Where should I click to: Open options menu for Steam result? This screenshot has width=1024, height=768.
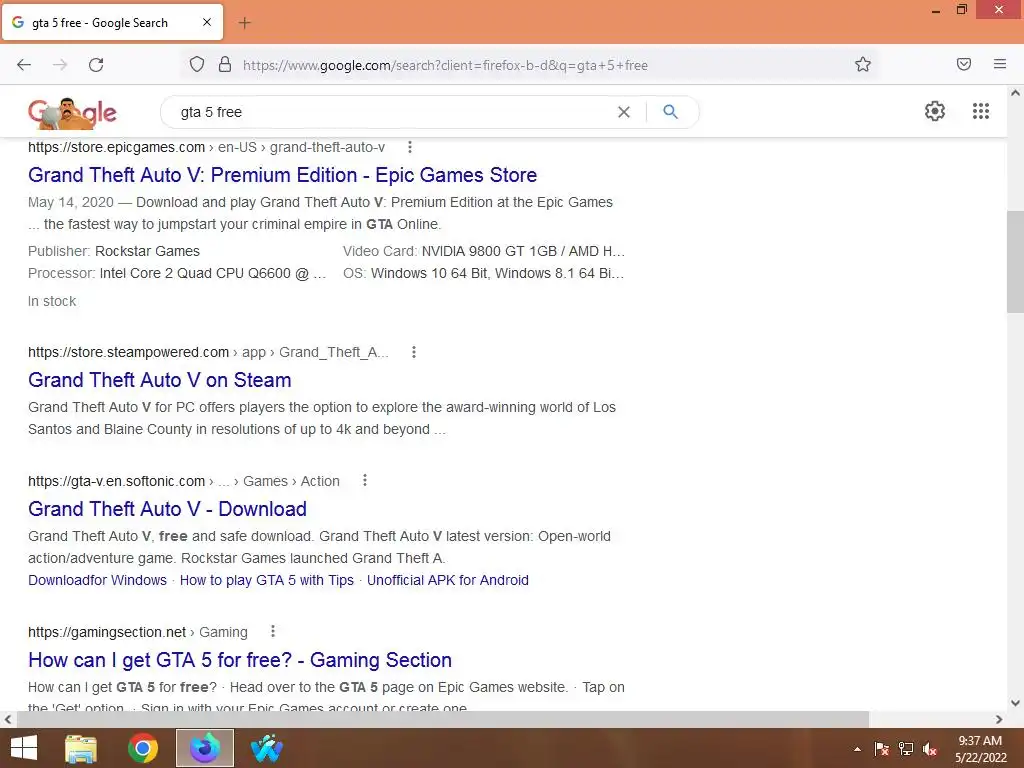413,353
